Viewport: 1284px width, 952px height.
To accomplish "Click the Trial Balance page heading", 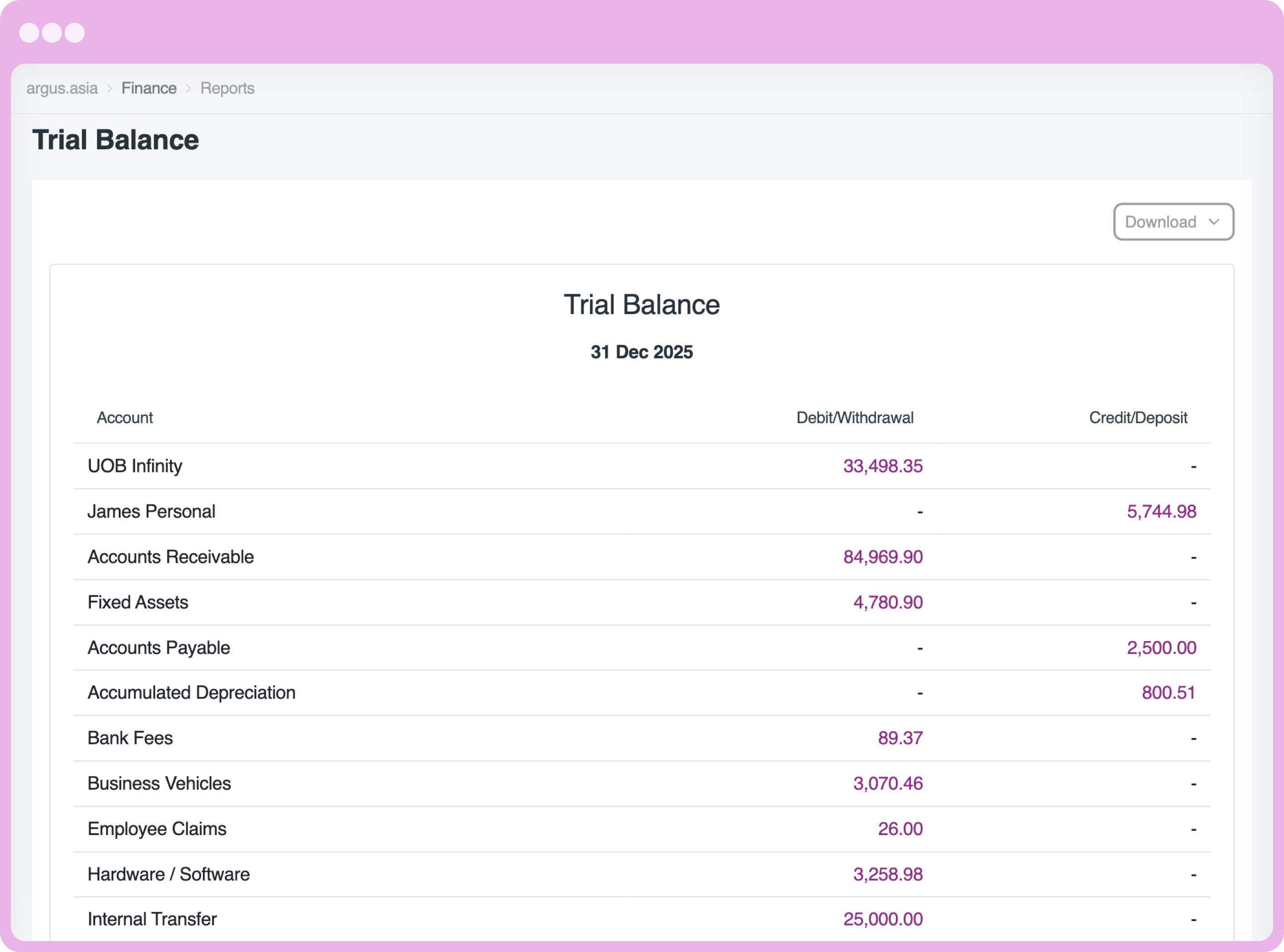I will coord(115,139).
